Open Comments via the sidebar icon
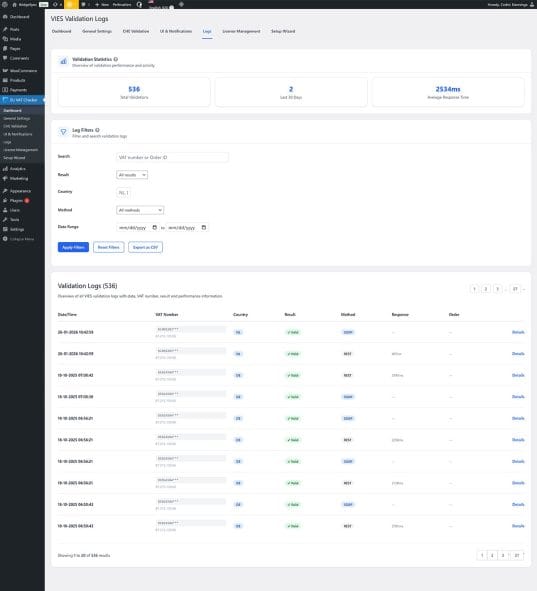 (x=5, y=58)
